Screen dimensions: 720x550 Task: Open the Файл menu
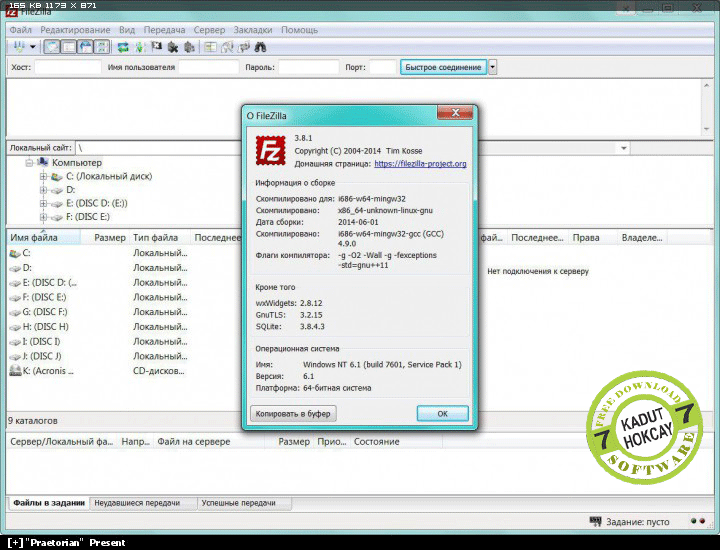21,30
